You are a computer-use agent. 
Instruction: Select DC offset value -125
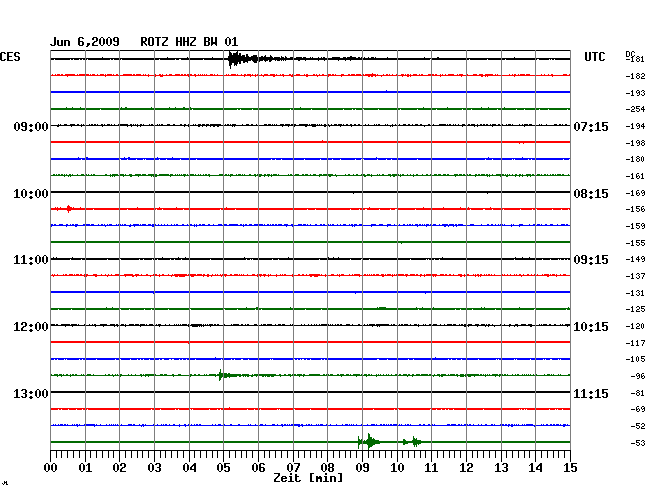pos(635,309)
